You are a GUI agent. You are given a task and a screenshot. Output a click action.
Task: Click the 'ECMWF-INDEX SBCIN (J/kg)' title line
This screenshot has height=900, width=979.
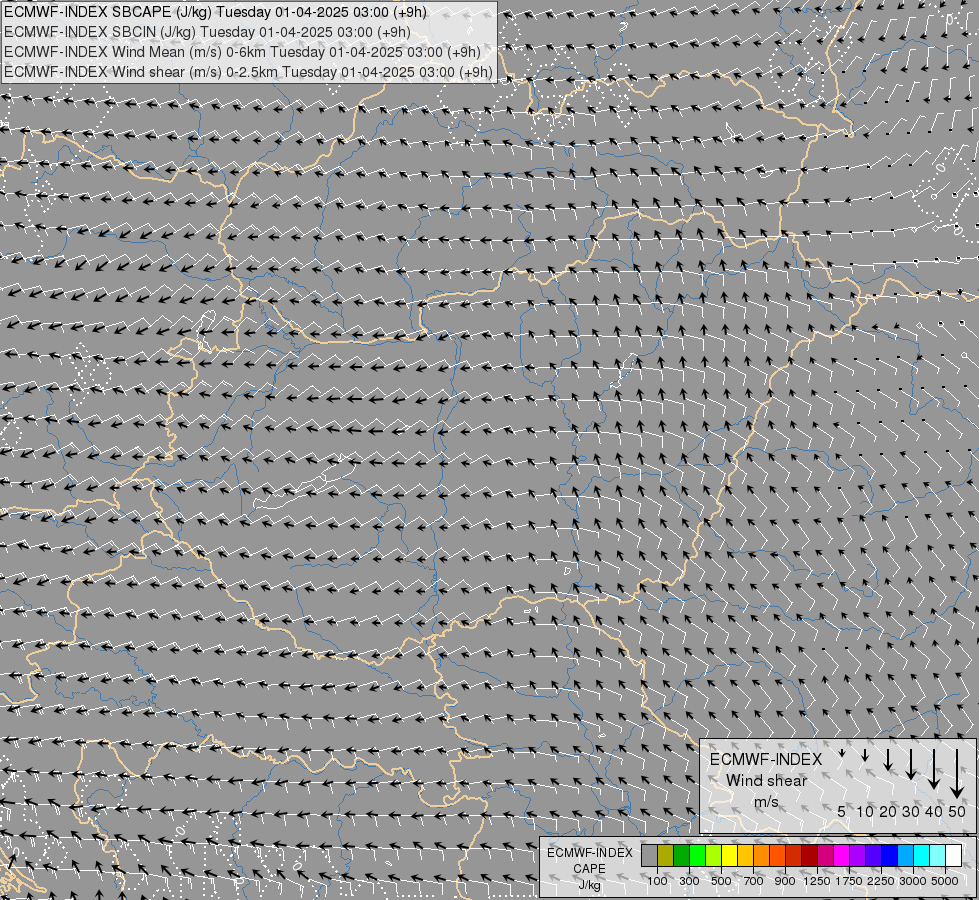tap(207, 32)
